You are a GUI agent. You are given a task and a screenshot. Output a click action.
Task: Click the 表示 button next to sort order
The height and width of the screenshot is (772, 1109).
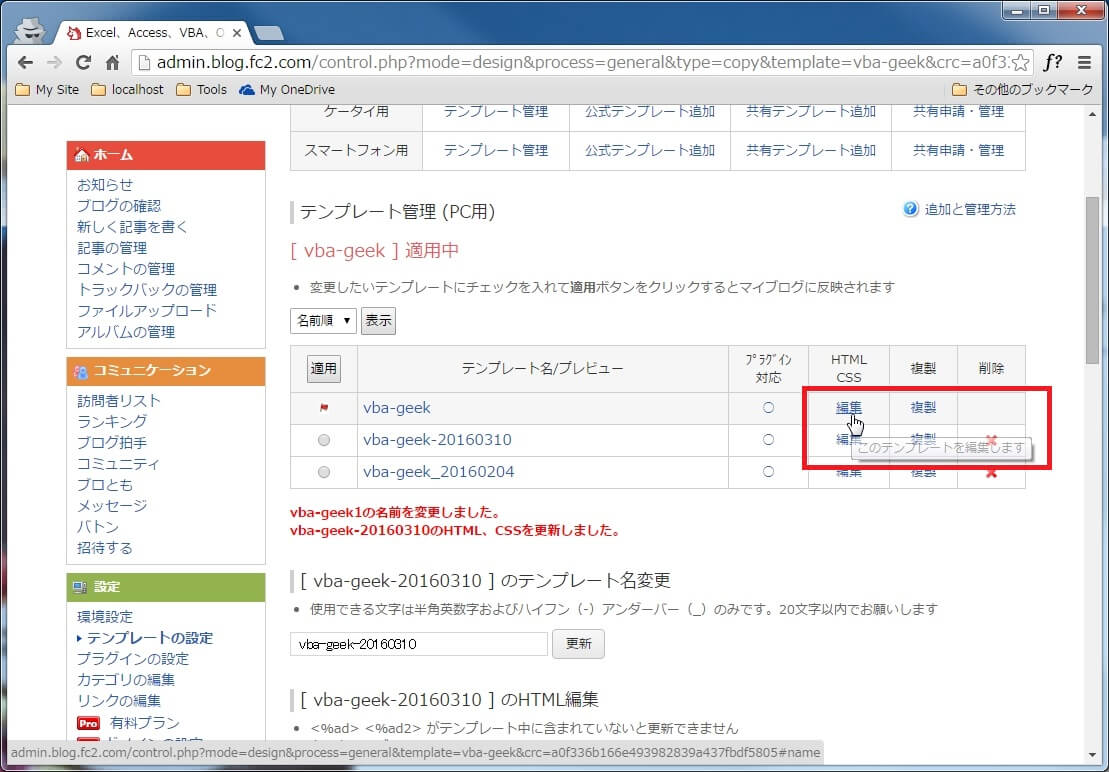(378, 321)
